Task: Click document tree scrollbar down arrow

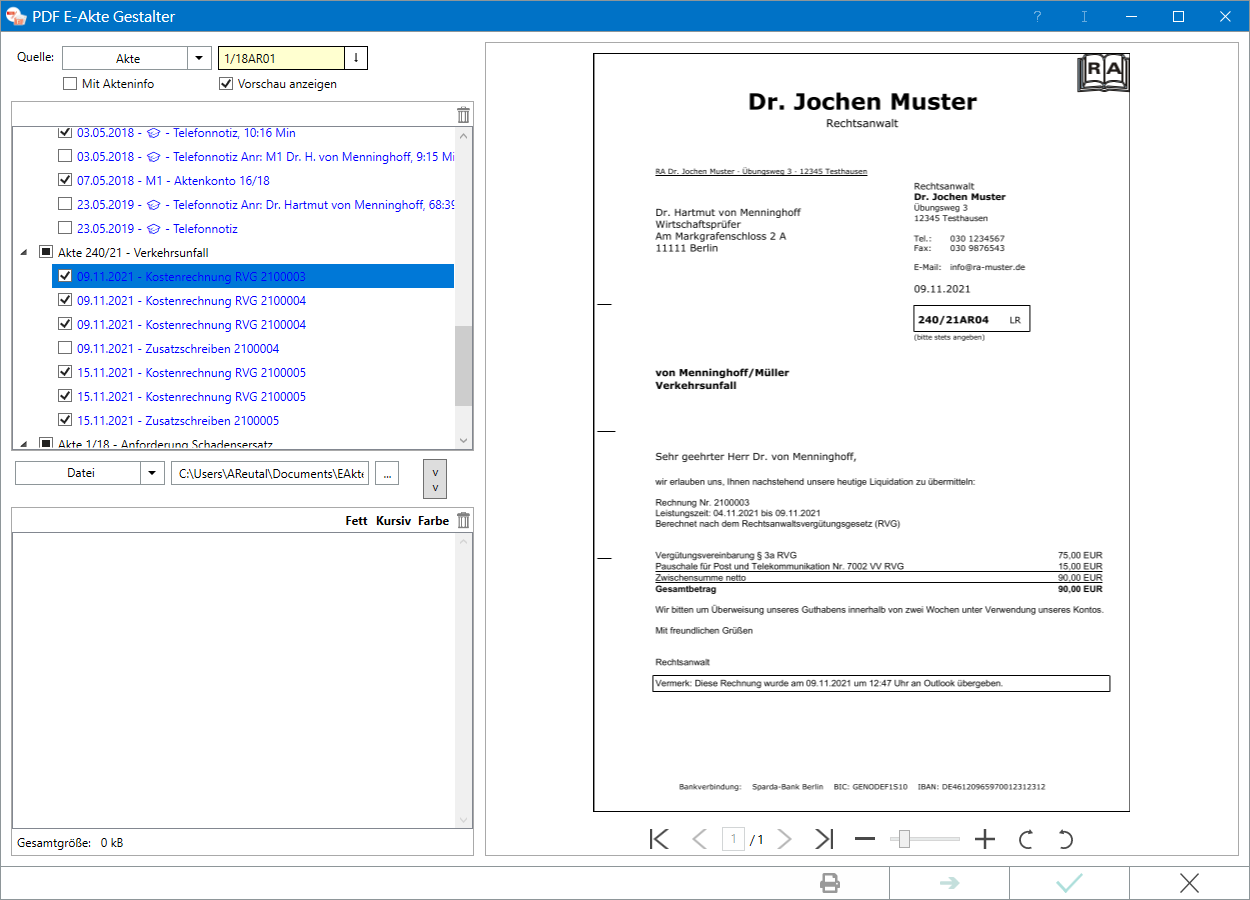Action: (x=463, y=440)
